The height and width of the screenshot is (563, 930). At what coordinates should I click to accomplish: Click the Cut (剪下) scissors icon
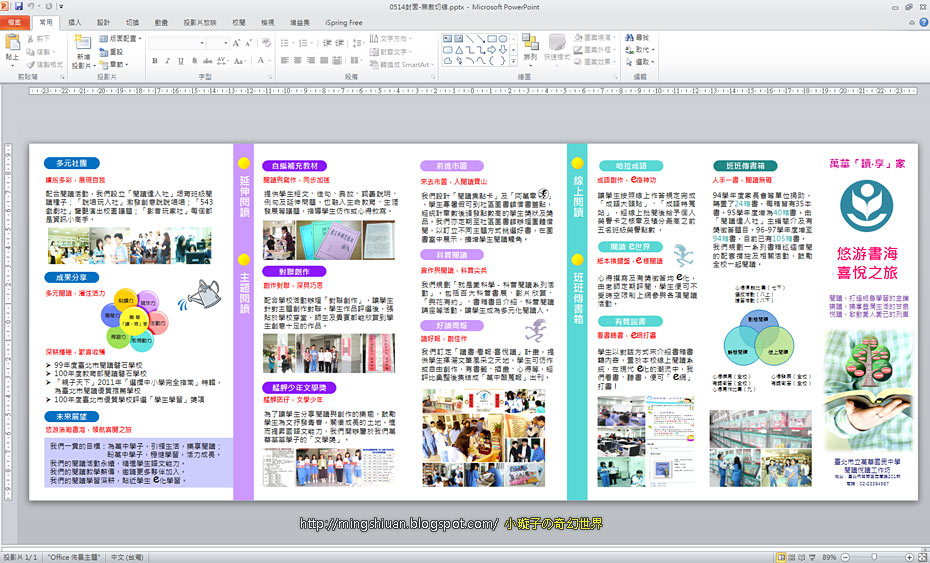click(x=30, y=39)
